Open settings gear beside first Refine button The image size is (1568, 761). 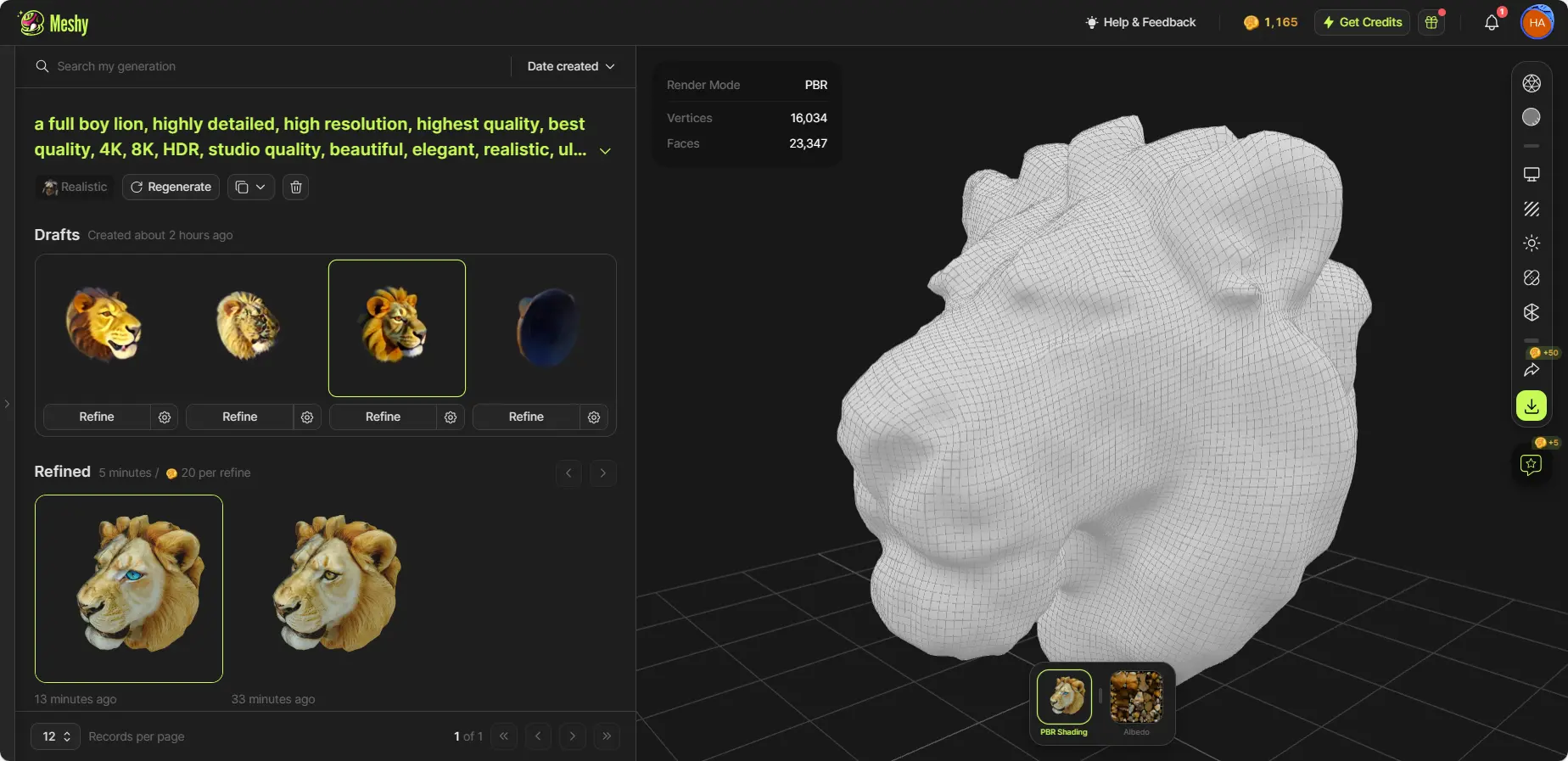(x=165, y=417)
